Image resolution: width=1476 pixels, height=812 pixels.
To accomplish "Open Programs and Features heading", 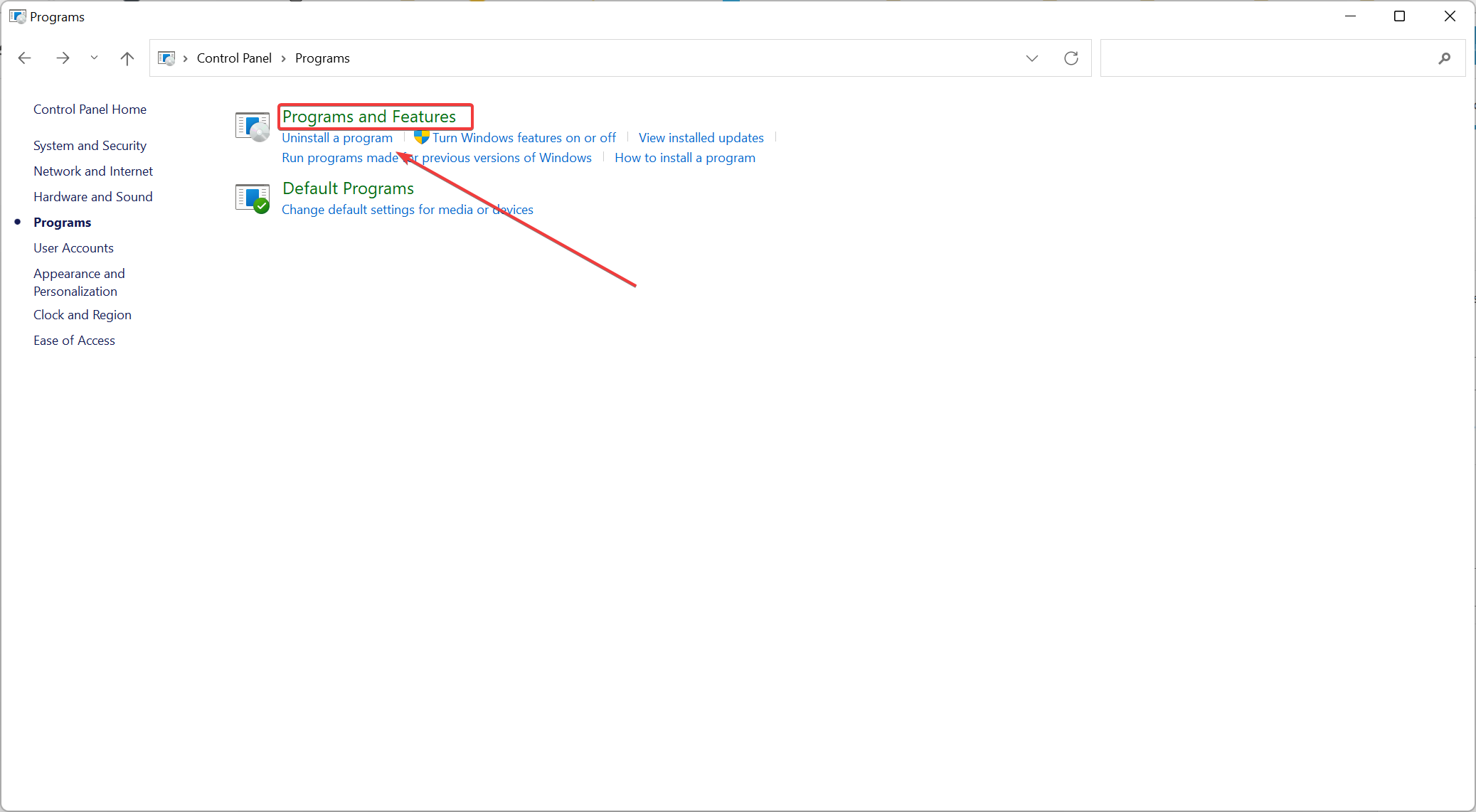I will pyautogui.click(x=369, y=117).
